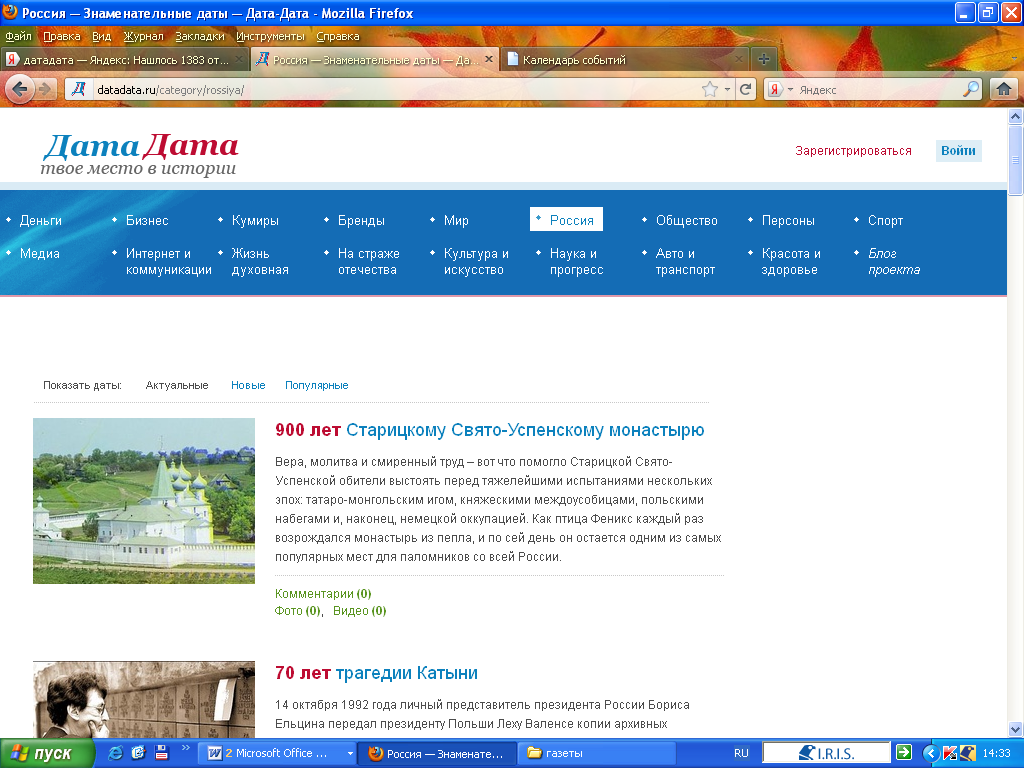Click the page scrollbar up arrow

tap(1015, 116)
